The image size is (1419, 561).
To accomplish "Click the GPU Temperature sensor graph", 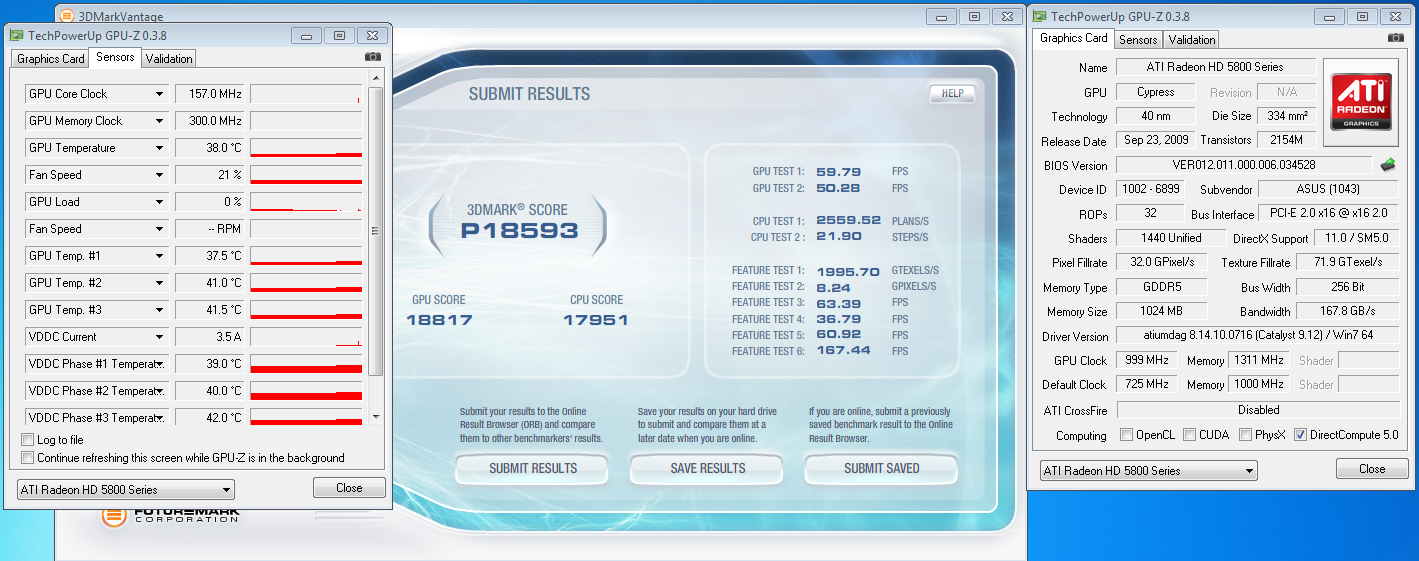I will click(x=306, y=148).
